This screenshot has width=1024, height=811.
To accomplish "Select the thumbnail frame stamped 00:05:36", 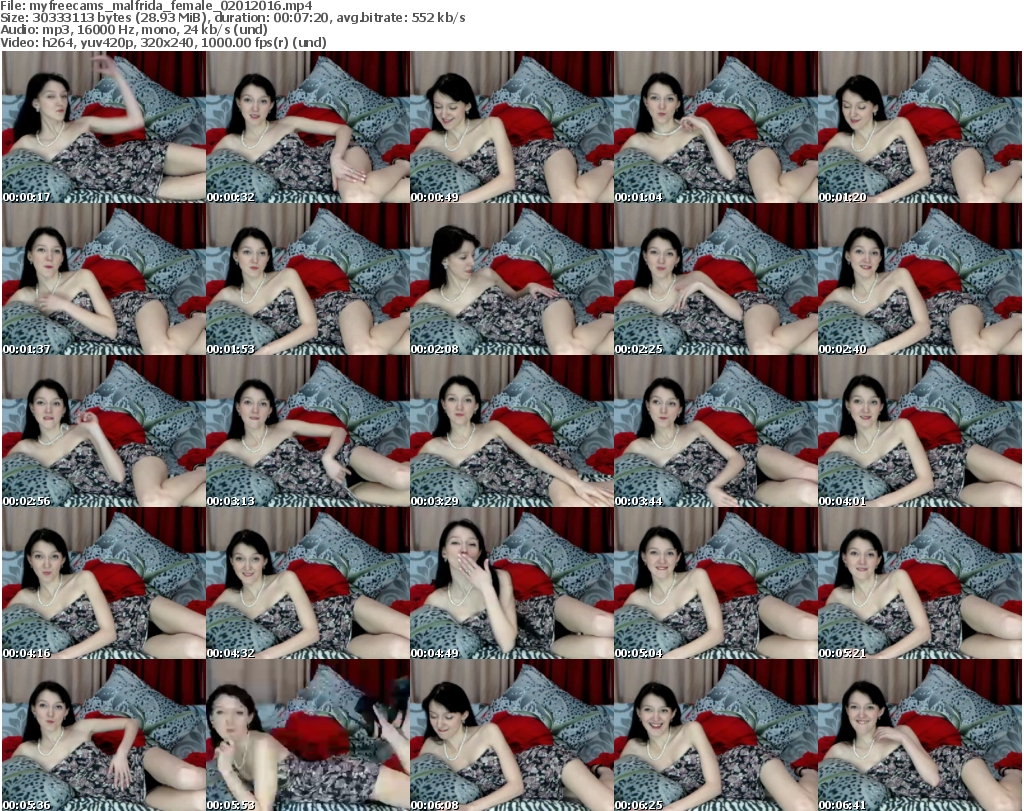I will click(x=104, y=735).
